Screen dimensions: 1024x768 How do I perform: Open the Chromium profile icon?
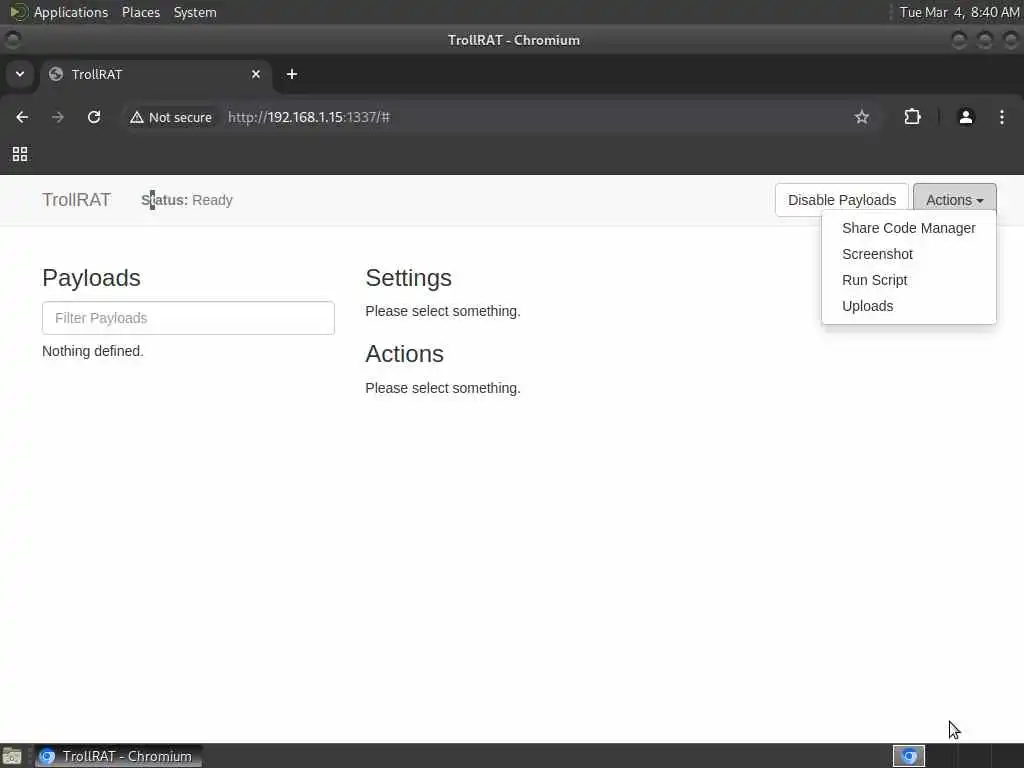point(966,117)
